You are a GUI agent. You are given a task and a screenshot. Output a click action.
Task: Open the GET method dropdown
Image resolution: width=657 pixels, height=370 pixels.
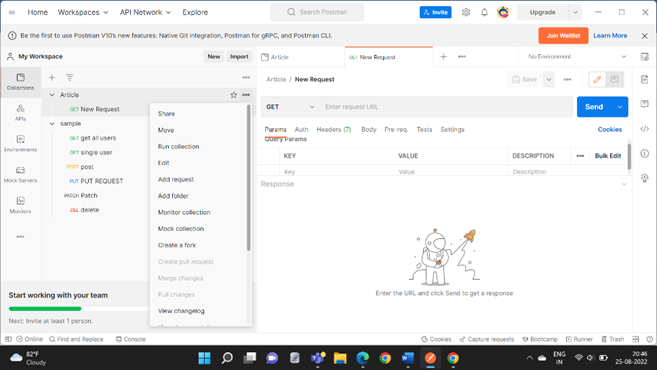pos(290,107)
